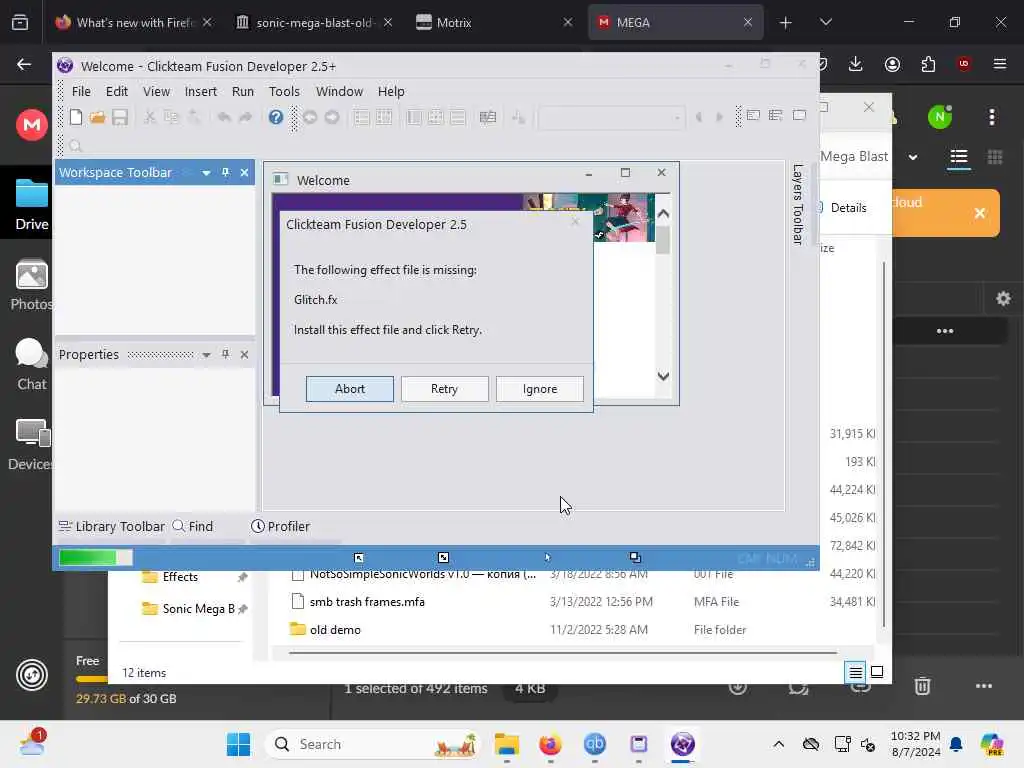Screen dimensions: 1024x768
Task: Pin the Workspace Toolbar panel
Action: coord(225,172)
